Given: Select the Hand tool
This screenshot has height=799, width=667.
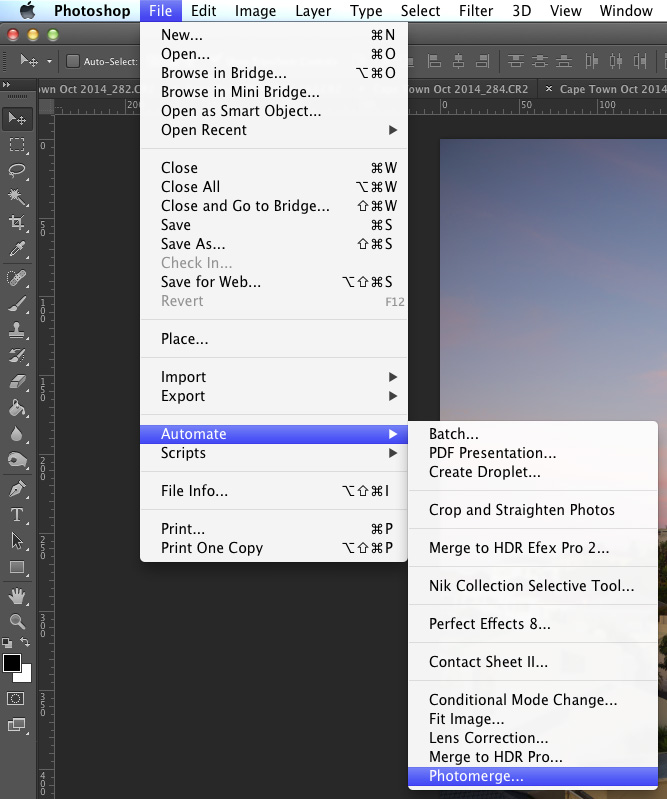Looking at the screenshot, I should 17,596.
